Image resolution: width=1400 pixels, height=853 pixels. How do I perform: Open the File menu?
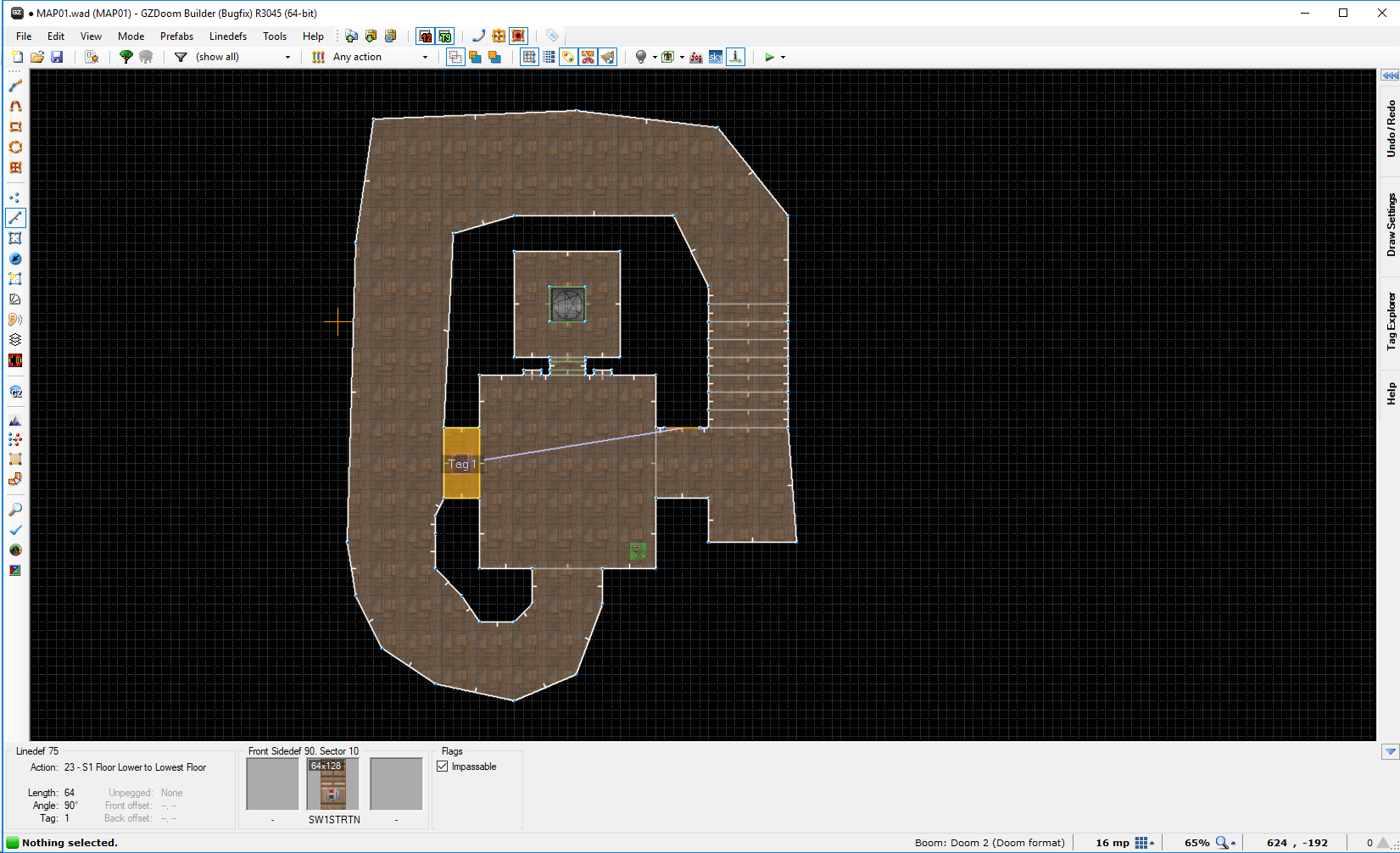(24, 36)
